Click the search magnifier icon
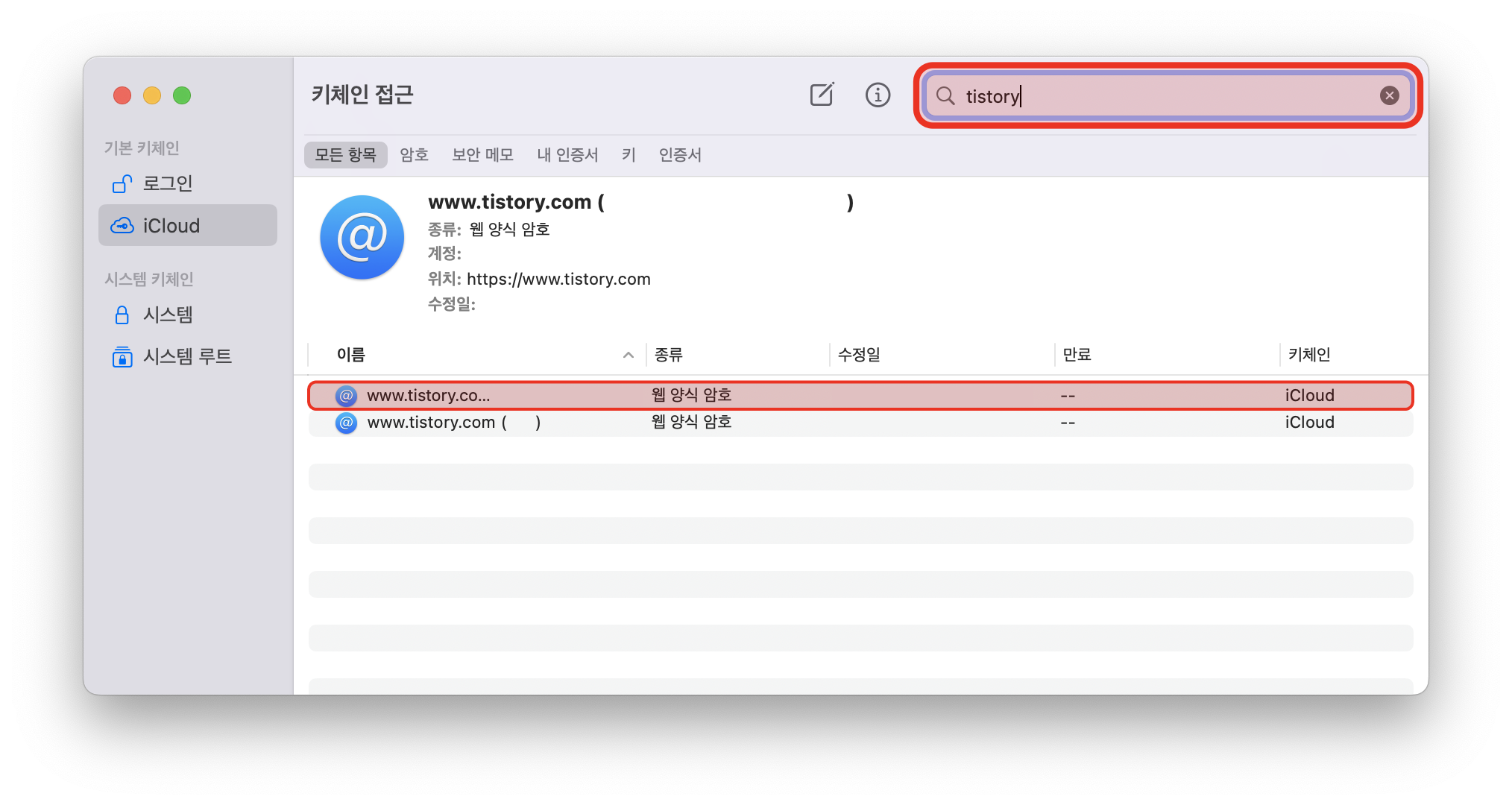The image size is (1512, 805). tap(945, 95)
